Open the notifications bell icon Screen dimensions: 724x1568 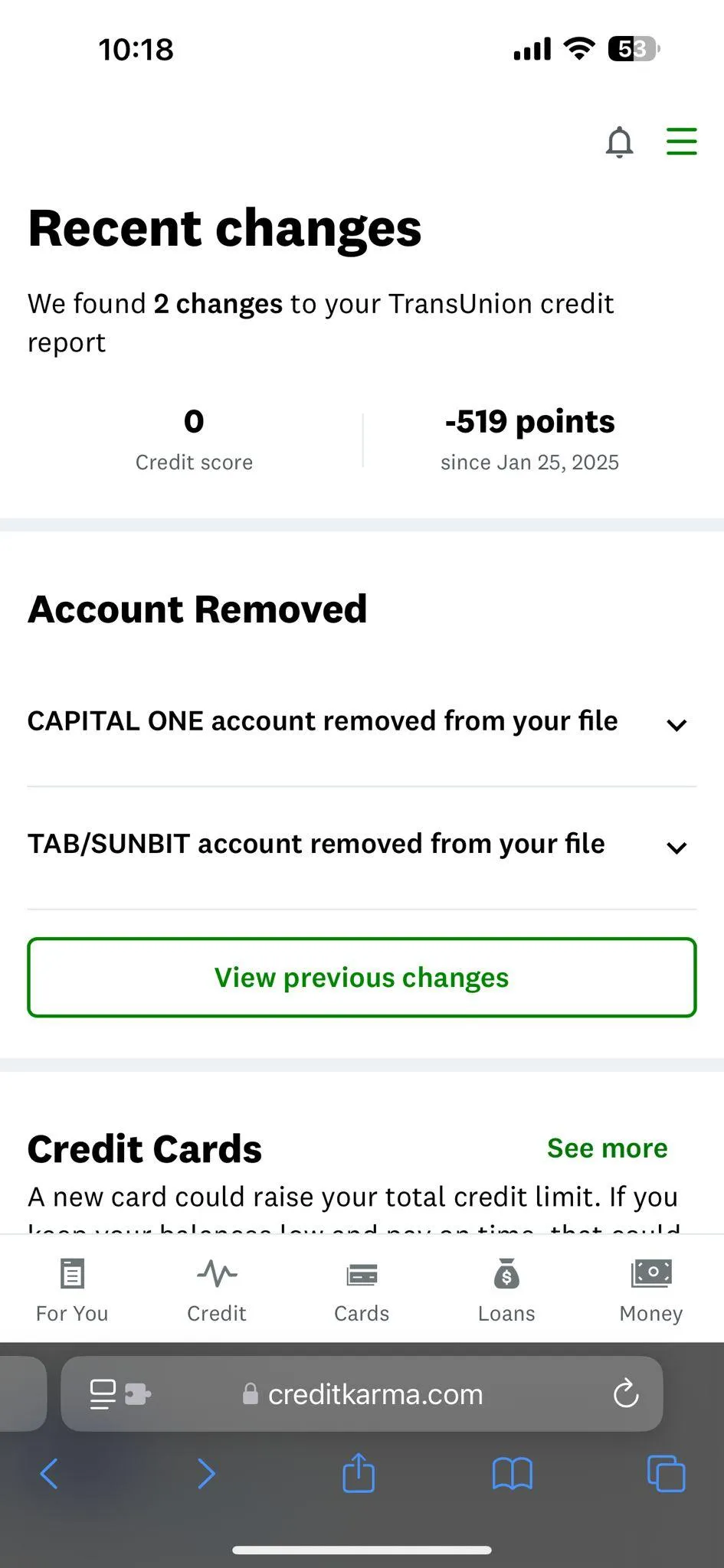click(x=619, y=142)
